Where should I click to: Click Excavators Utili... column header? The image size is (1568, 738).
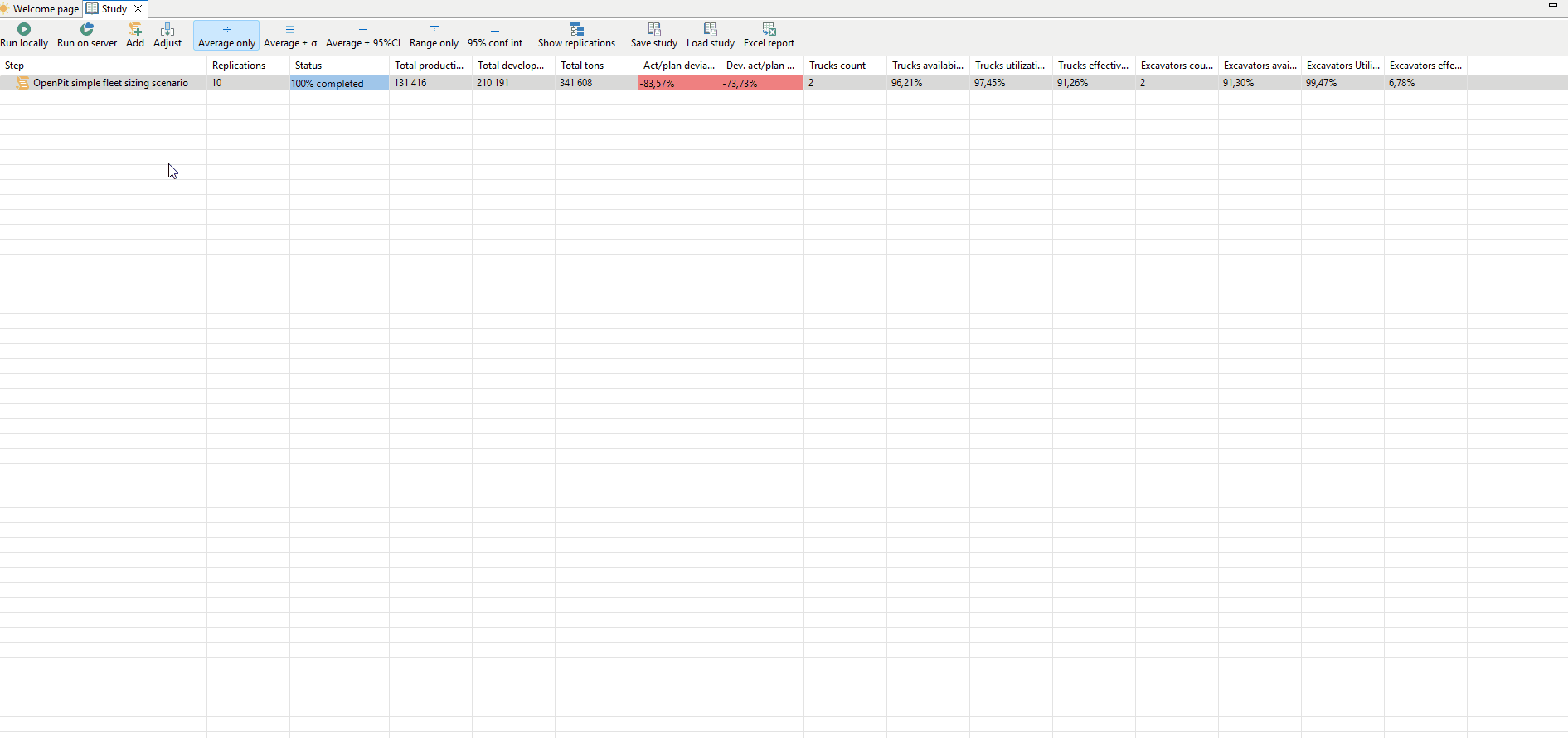pyautogui.click(x=1342, y=66)
